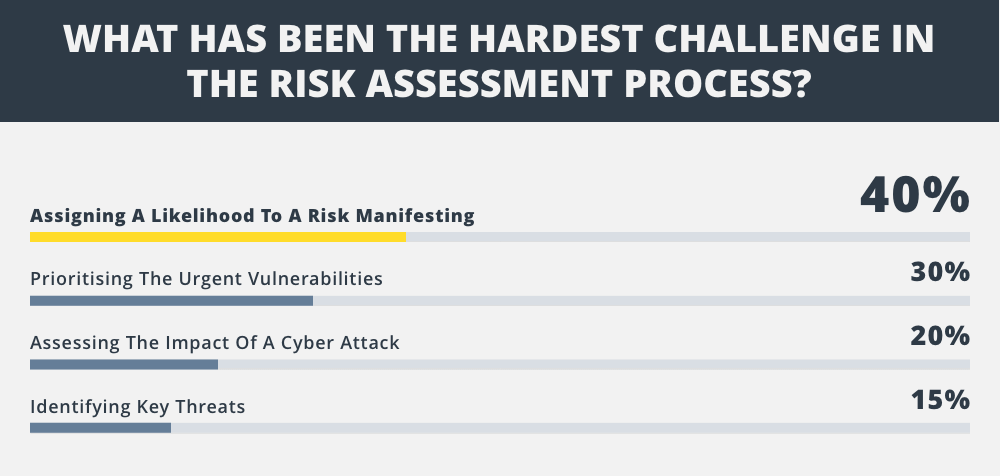
Task: Click the empty grey track of the 30% bar
Action: (642, 301)
